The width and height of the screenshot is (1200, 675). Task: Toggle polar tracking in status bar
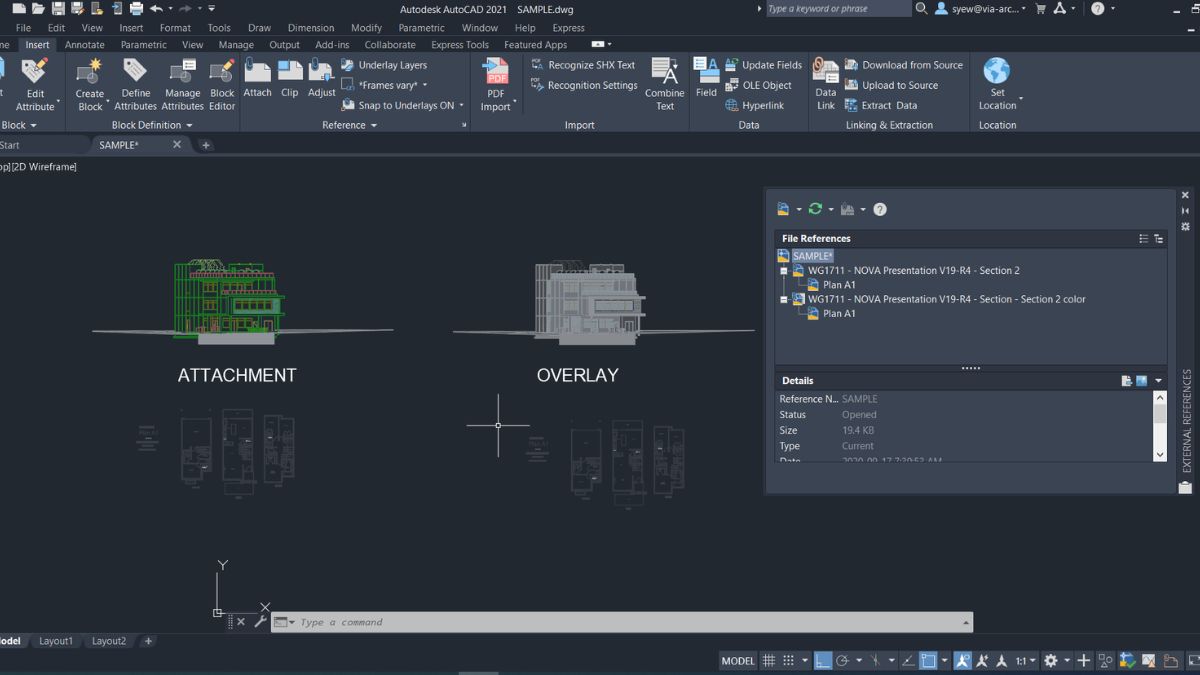pos(843,661)
